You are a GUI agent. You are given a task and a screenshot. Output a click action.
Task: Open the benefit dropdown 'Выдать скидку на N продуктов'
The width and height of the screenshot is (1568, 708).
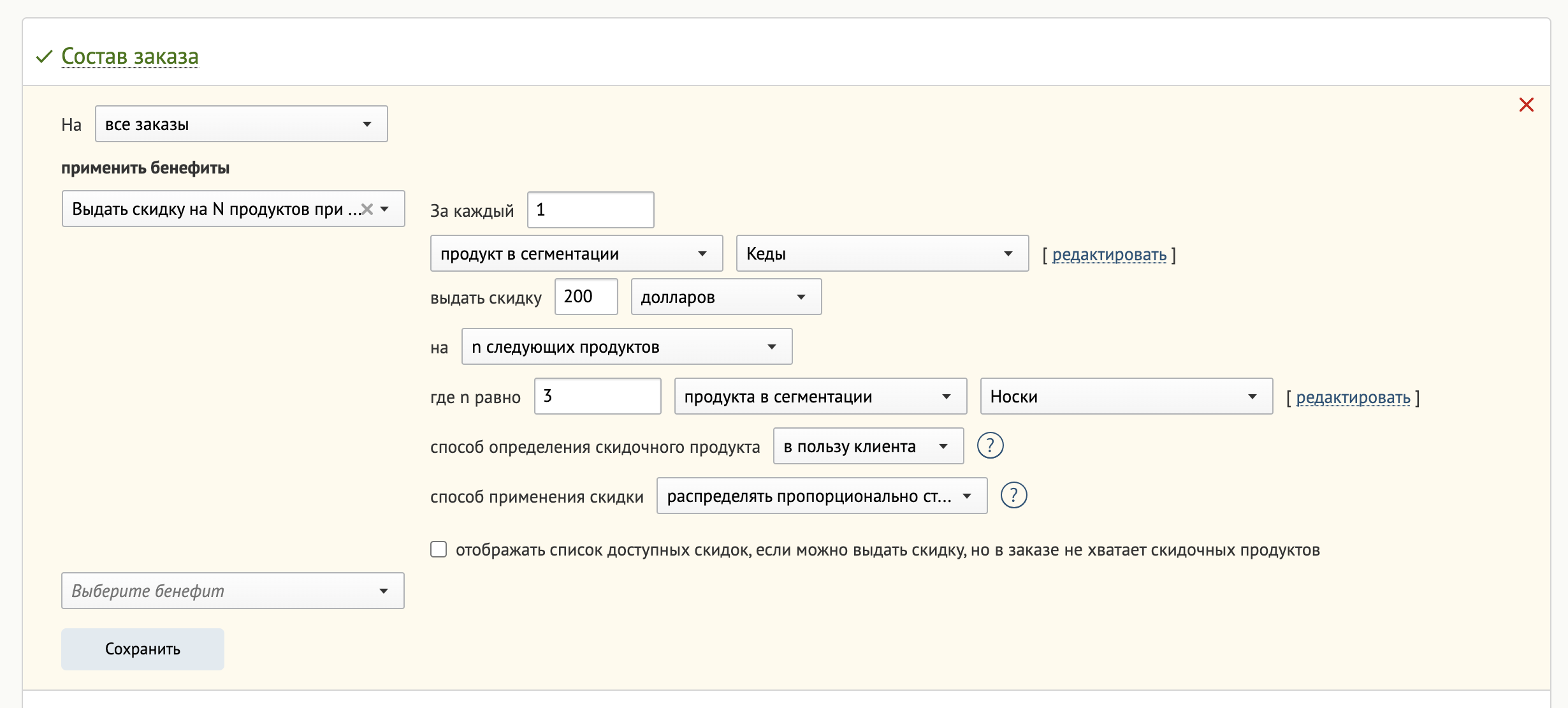tap(233, 209)
